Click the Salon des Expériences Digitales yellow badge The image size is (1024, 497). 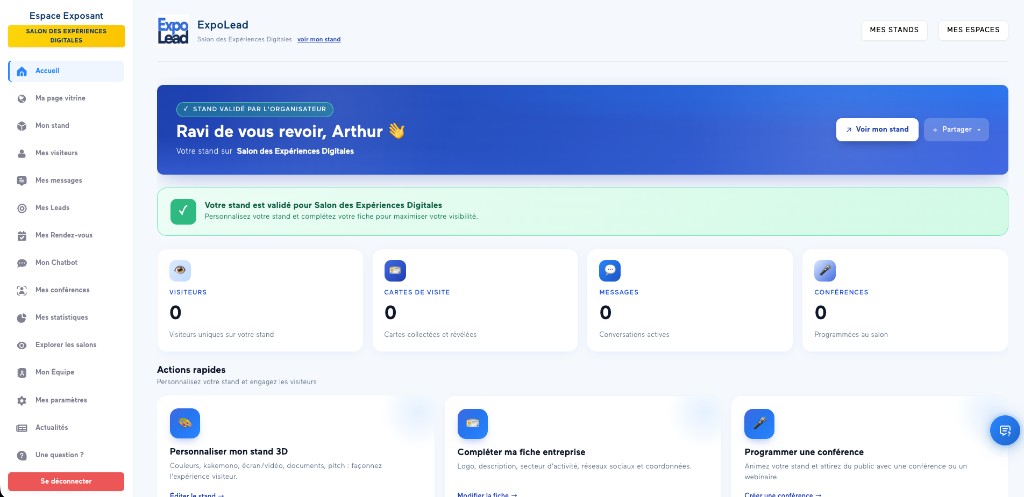click(x=66, y=36)
